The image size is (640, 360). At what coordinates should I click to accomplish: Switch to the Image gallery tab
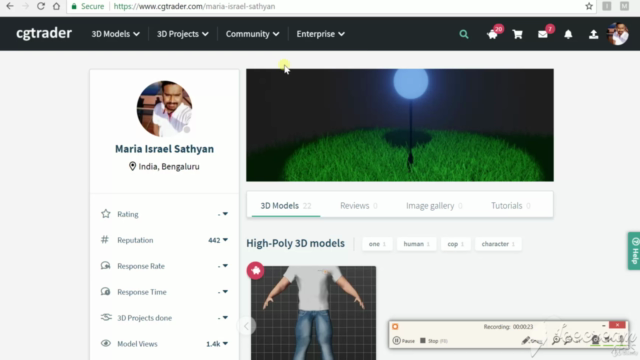(434, 206)
